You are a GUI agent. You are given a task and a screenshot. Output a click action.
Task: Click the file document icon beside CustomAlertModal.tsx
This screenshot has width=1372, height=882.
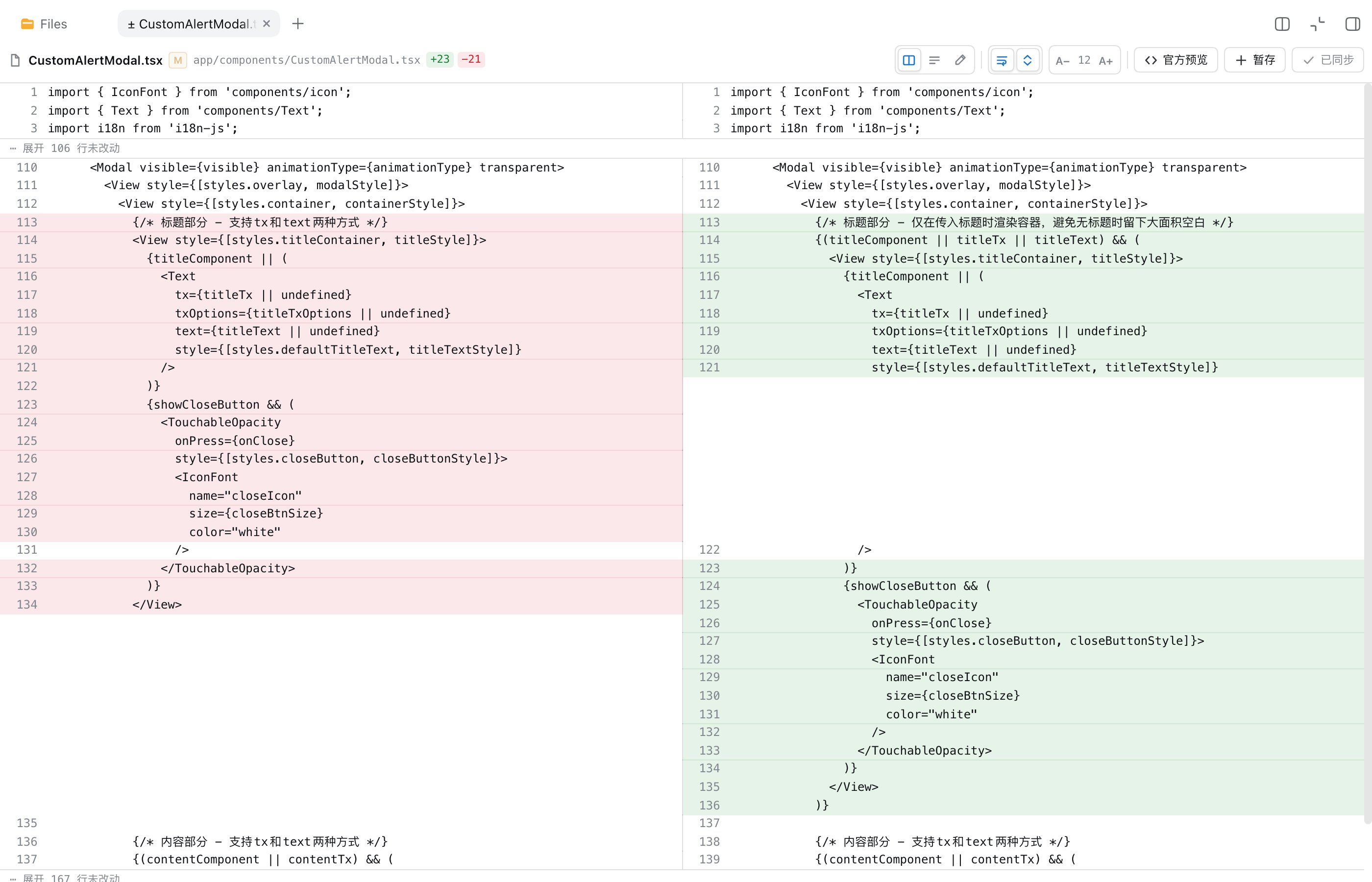click(x=16, y=60)
